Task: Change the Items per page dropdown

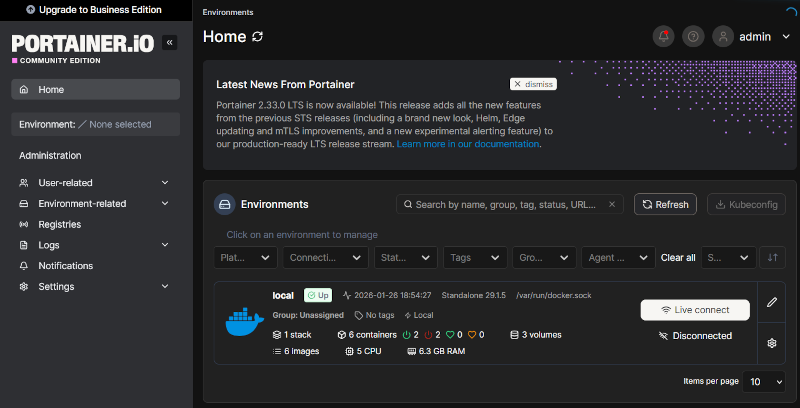Action: click(765, 382)
